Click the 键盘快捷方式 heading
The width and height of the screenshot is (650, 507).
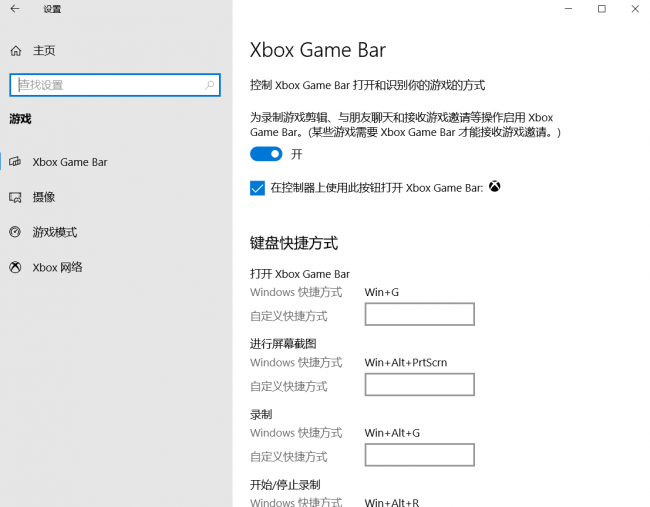coord(294,243)
